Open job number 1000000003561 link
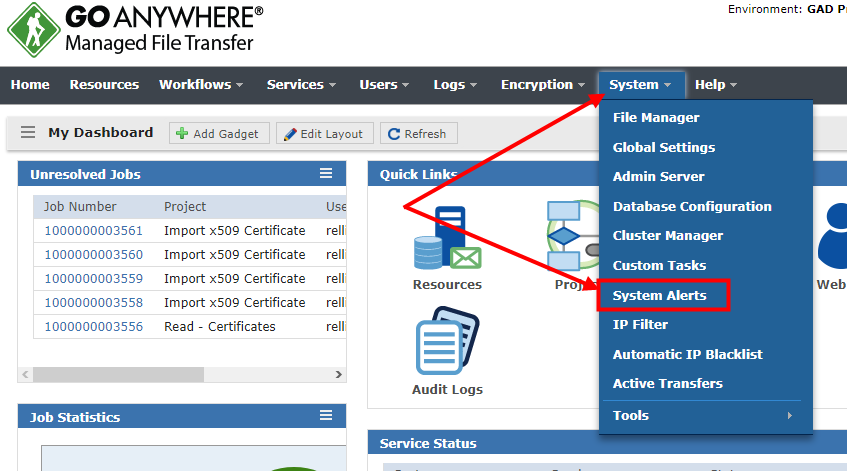Screen dimensions: 847x471 coord(94,231)
